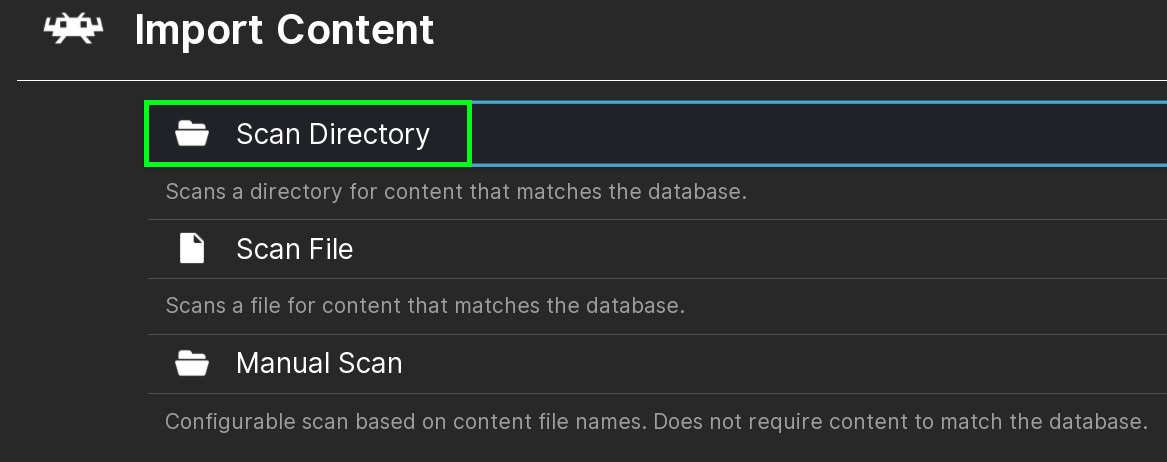This screenshot has height=462, width=1167.
Task: Select the Scan File entry
Action: pyautogui.click(x=294, y=248)
